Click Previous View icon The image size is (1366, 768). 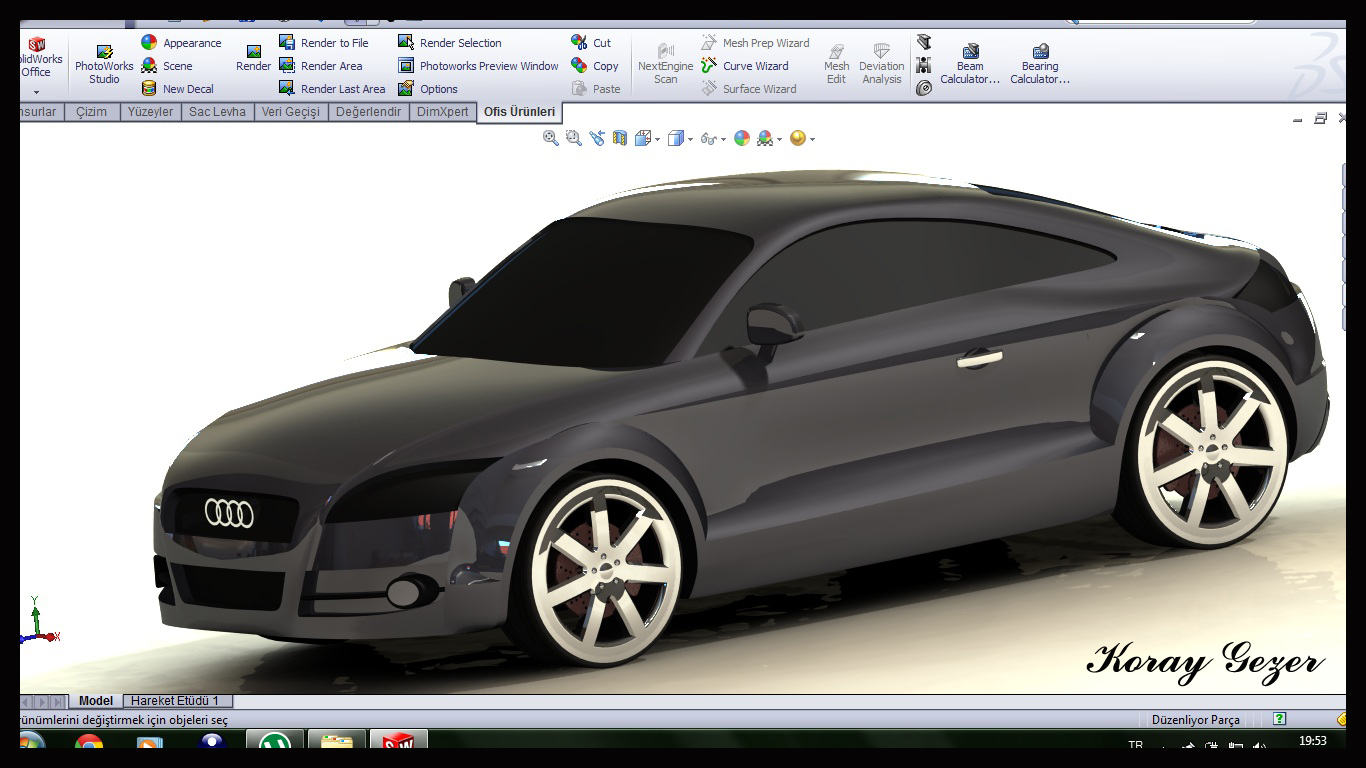click(597, 139)
